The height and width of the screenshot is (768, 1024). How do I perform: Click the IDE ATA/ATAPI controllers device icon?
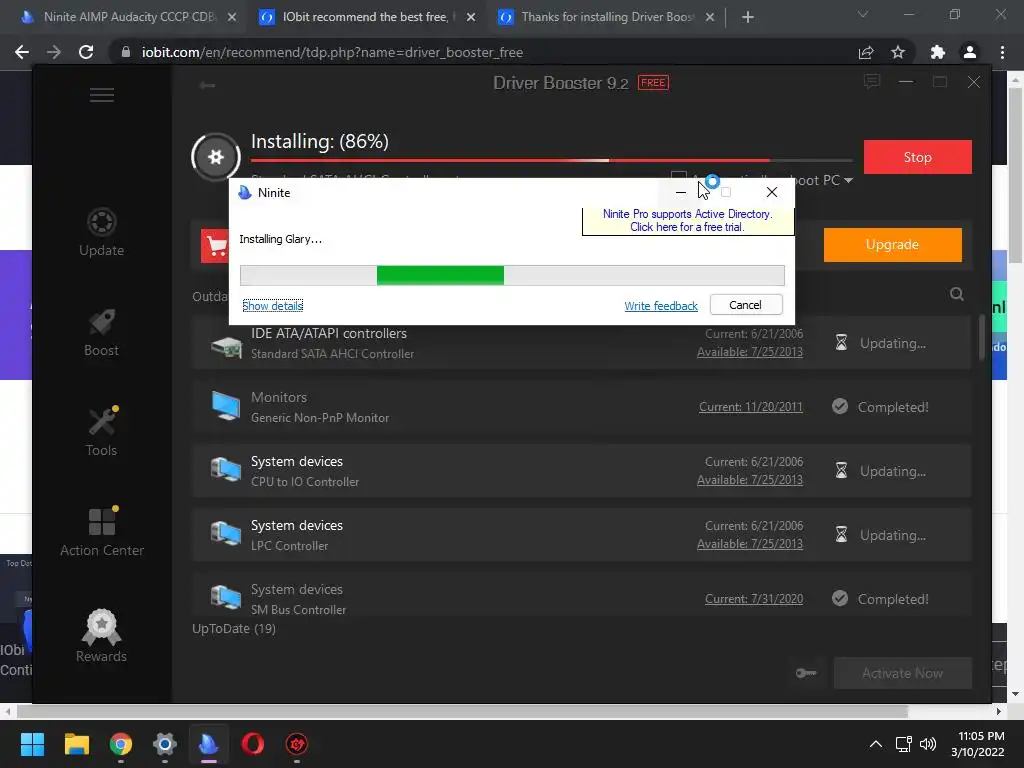(226, 346)
